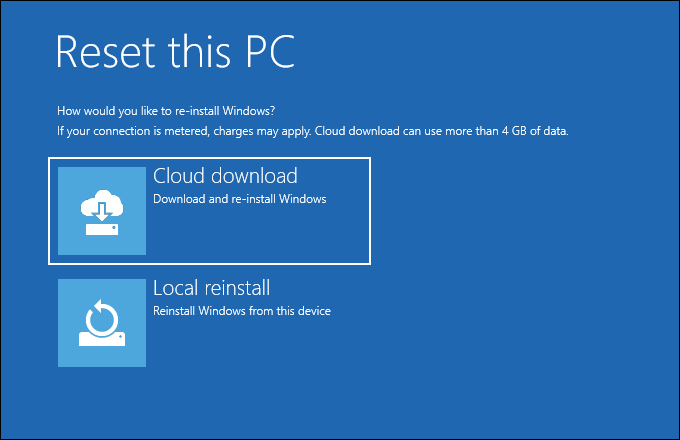This screenshot has width=680, height=440.
Task: Click the Cloud download icon tile
Action: [x=102, y=211]
